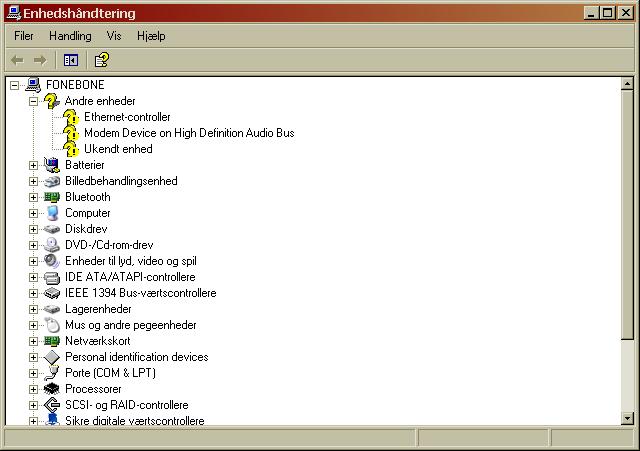Click the Ukendt enhed warning icon

71,149
